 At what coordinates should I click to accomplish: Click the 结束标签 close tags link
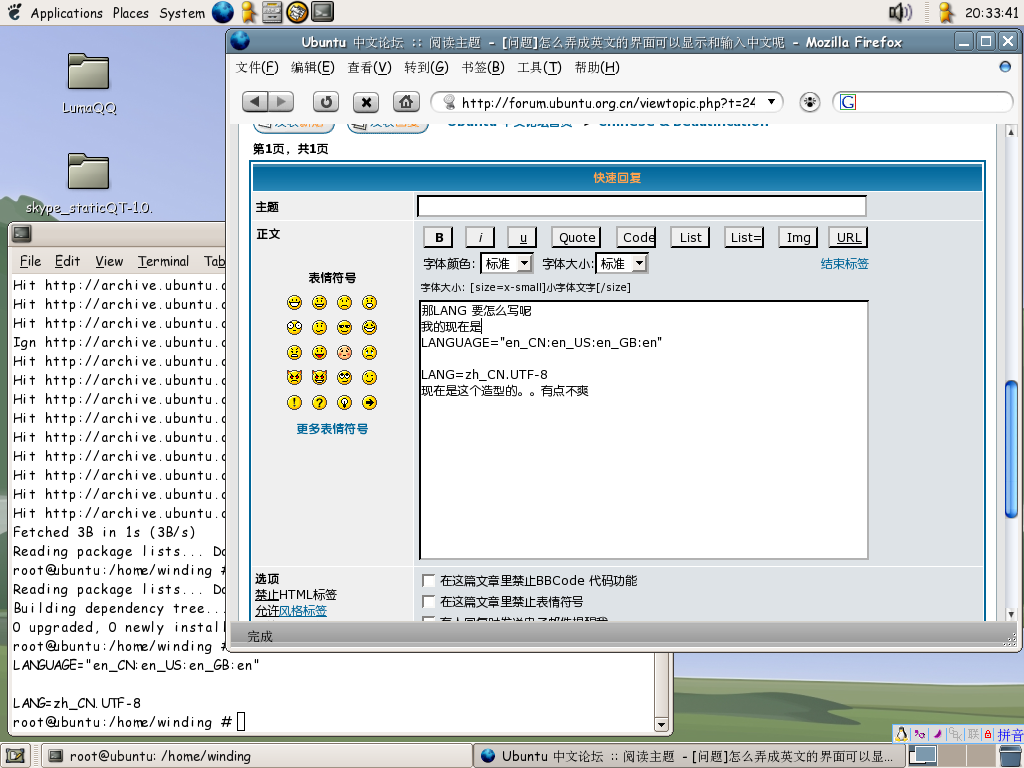[x=844, y=263]
